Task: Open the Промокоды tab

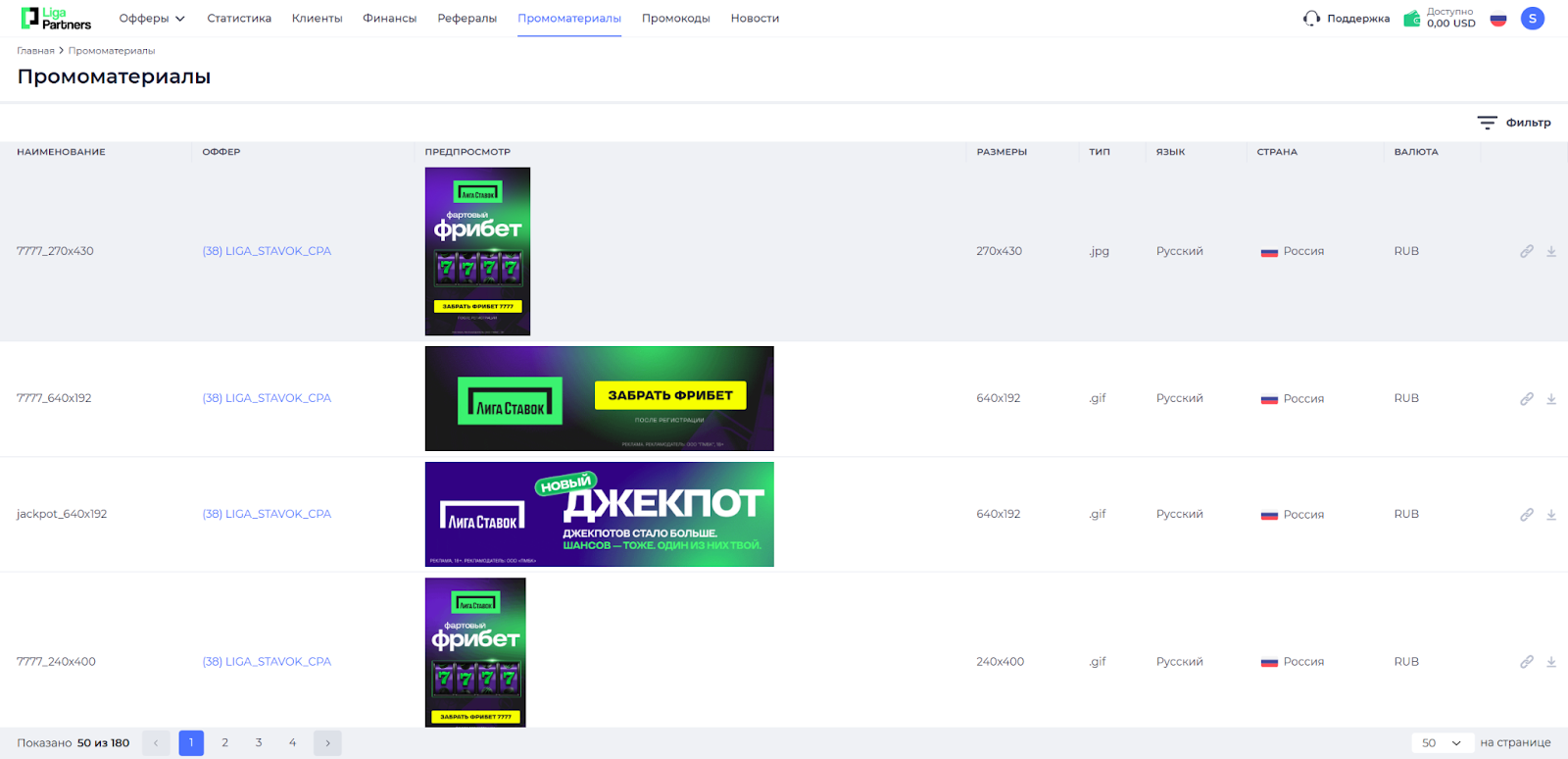Action: (x=676, y=19)
